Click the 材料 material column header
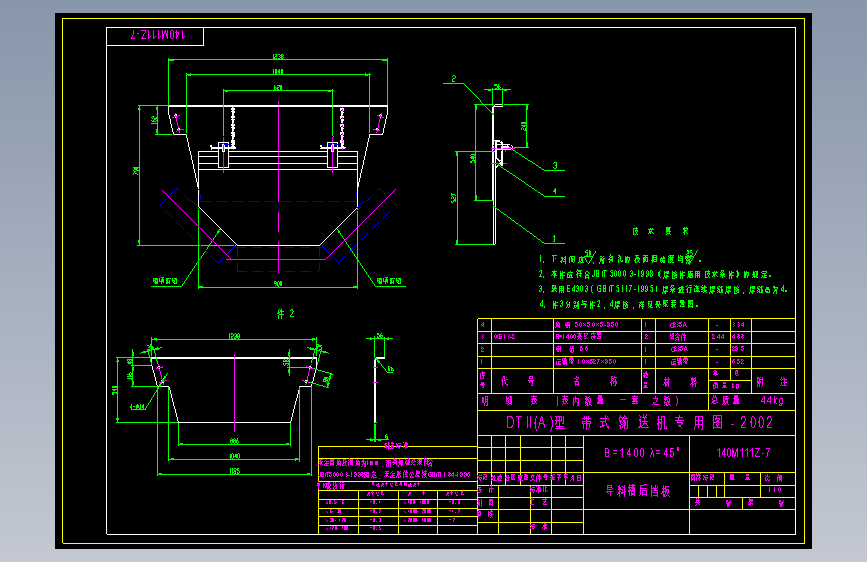 680,382
